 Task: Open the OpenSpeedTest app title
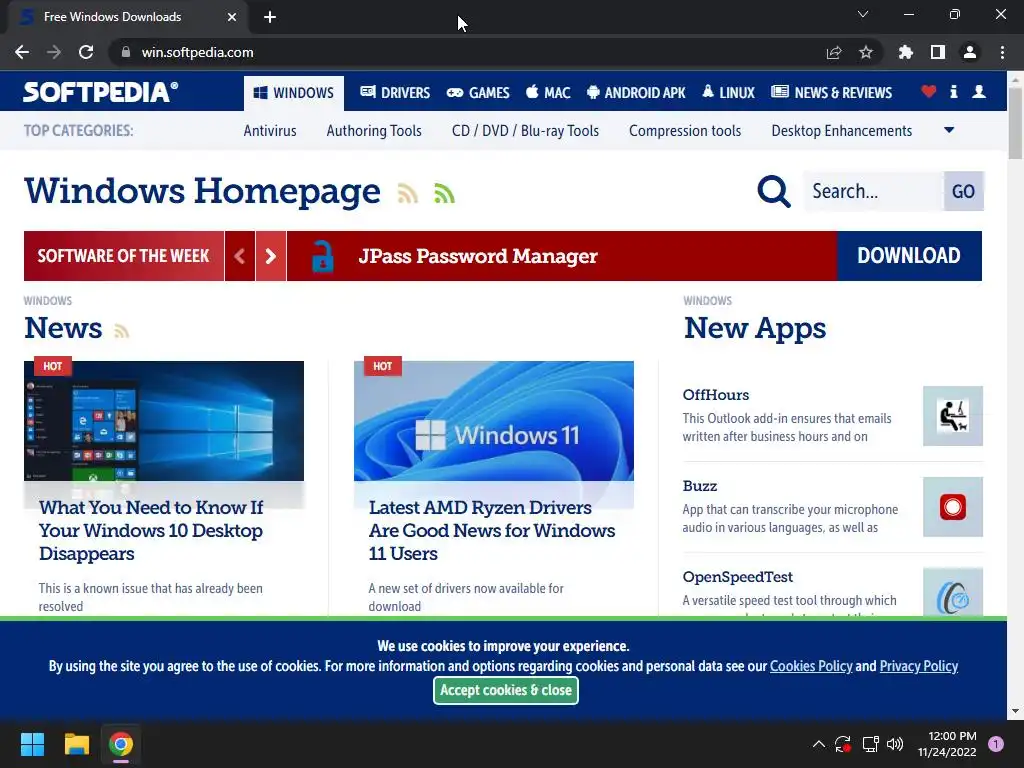(737, 577)
